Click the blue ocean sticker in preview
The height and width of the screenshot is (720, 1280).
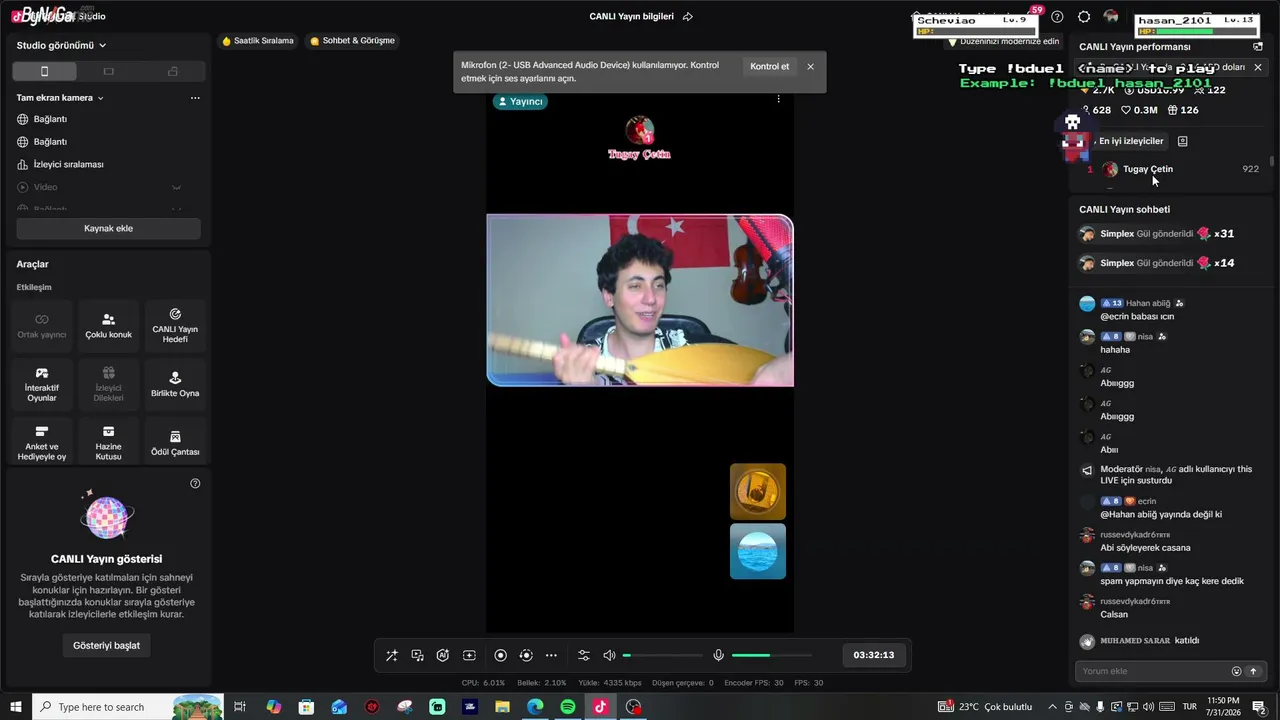(x=758, y=551)
